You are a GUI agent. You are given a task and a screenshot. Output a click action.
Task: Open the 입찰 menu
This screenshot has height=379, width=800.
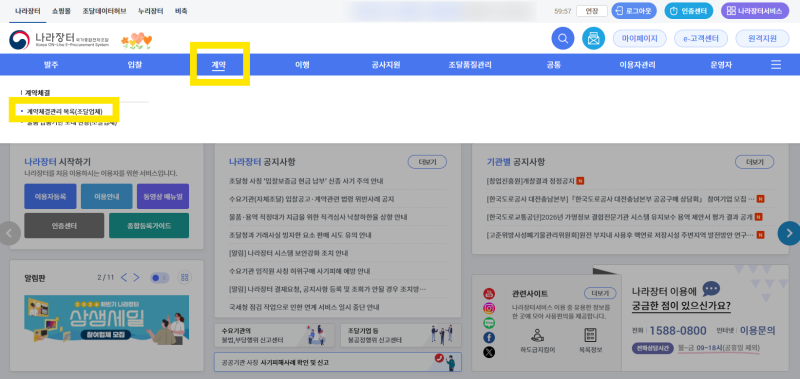(x=135, y=65)
